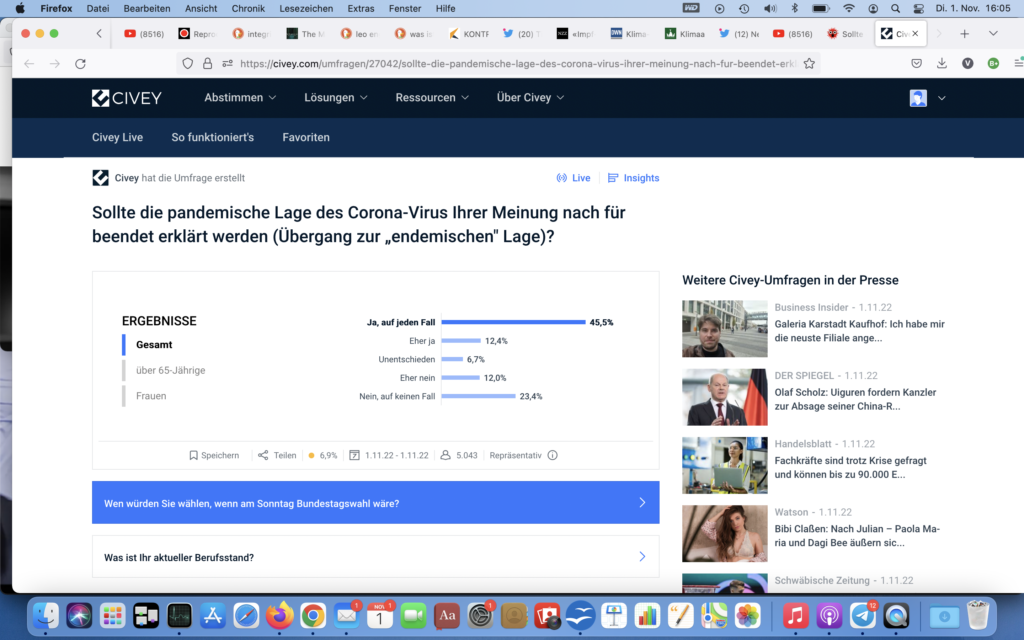This screenshot has width=1024, height=640.
Task: Open the Olaf Scholz article thumbnail
Action: pyautogui.click(x=724, y=397)
